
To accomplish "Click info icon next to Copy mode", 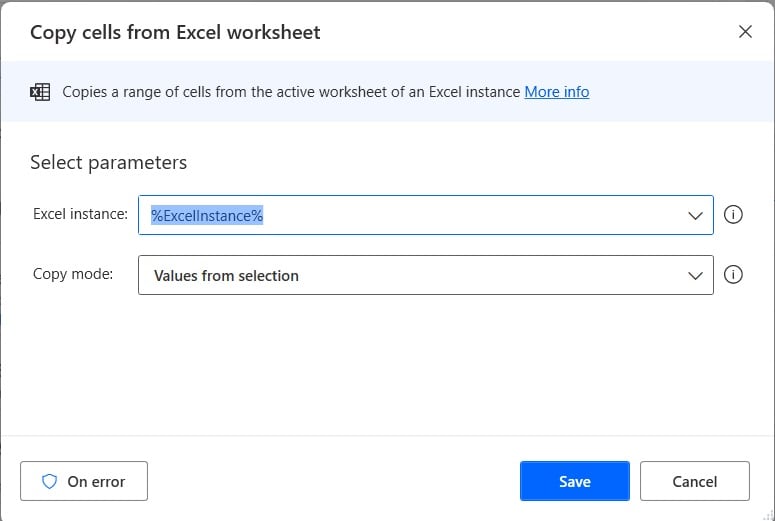I will pos(733,275).
